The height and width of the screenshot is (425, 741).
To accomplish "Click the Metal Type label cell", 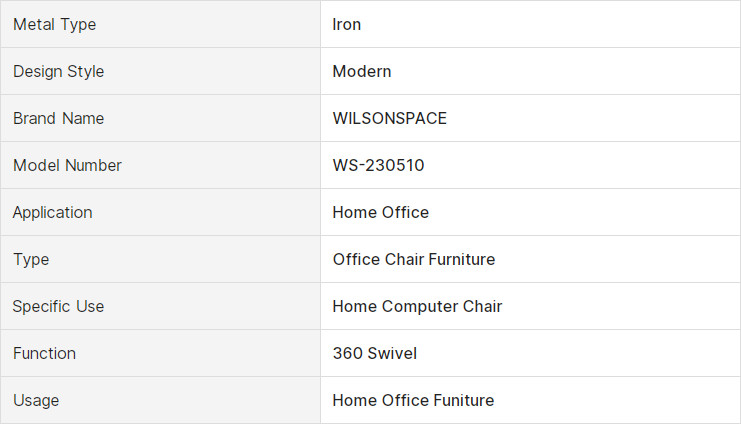I will pyautogui.click(x=160, y=24).
